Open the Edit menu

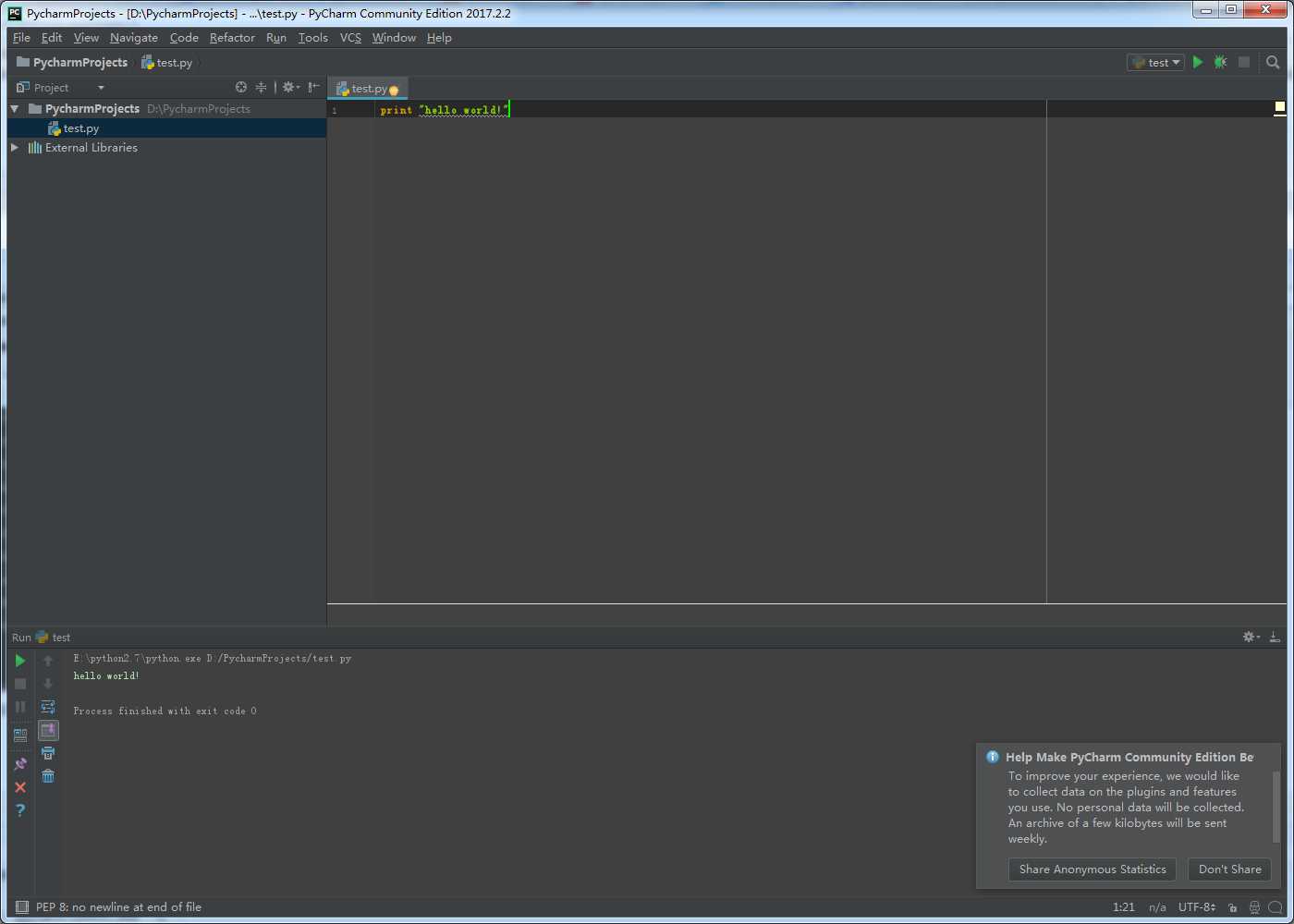[52, 37]
